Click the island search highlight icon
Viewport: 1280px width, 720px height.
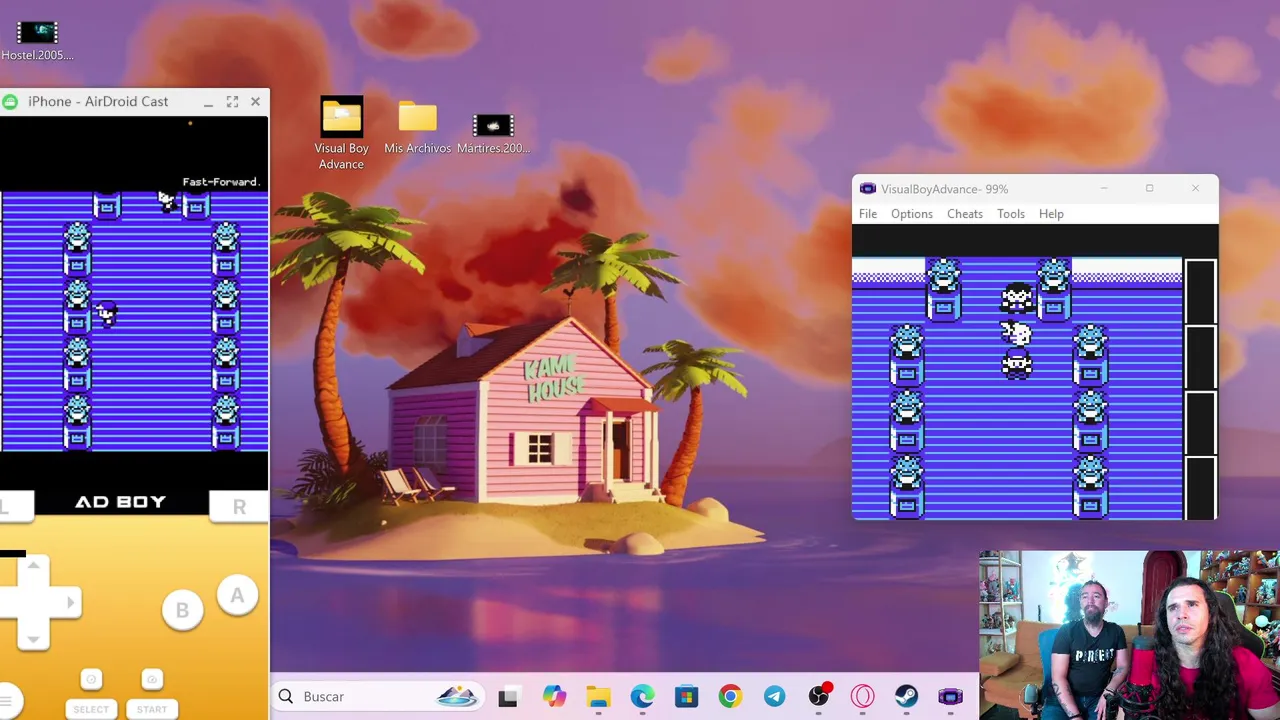457,696
